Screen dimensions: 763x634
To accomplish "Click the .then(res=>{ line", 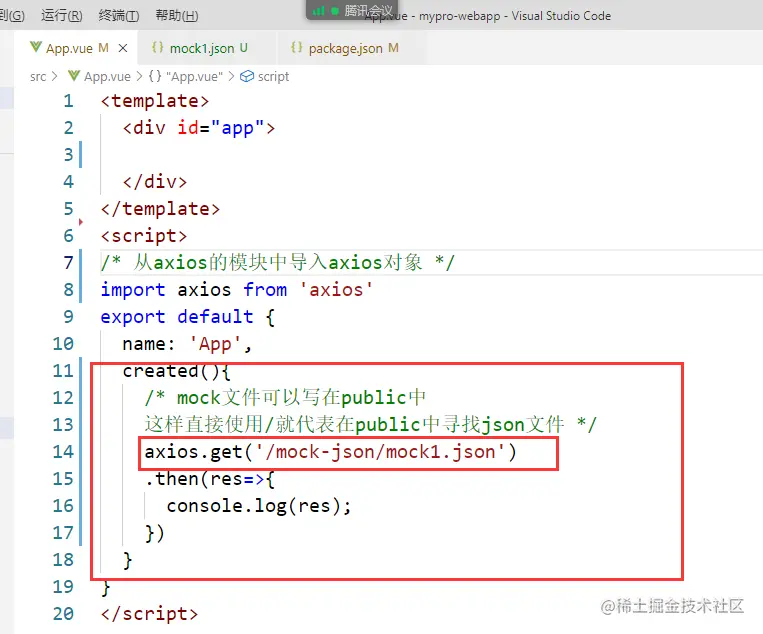I will click(x=210, y=479).
